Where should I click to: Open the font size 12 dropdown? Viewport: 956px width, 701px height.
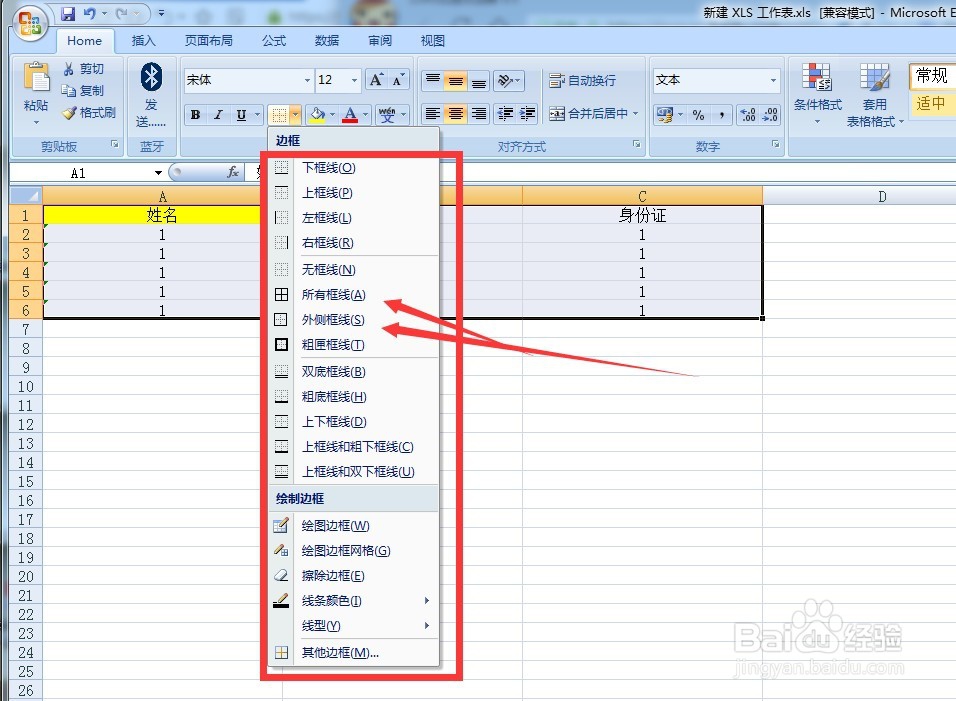(x=354, y=80)
